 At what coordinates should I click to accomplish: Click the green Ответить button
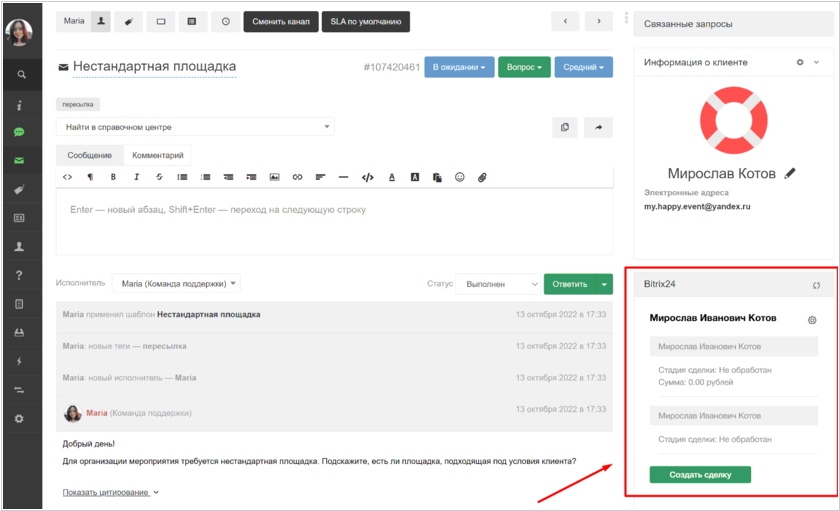(569, 284)
